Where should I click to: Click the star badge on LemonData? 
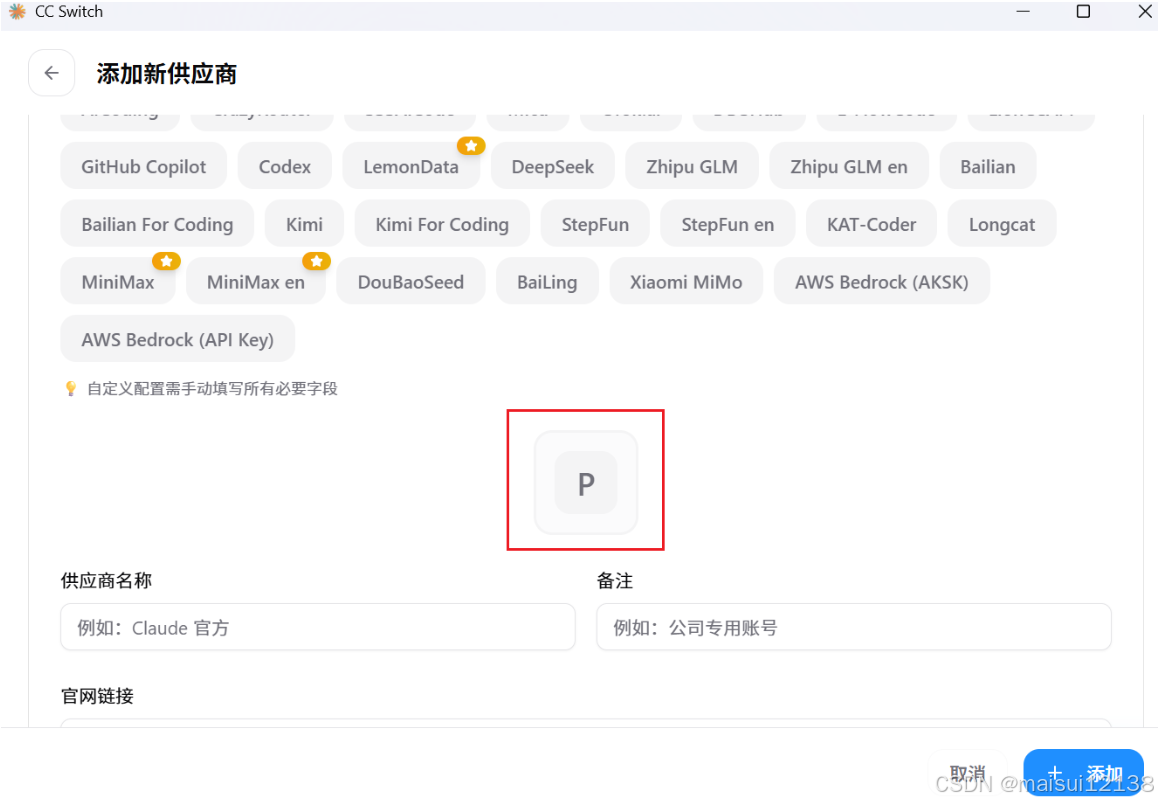[x=470, y=145]
